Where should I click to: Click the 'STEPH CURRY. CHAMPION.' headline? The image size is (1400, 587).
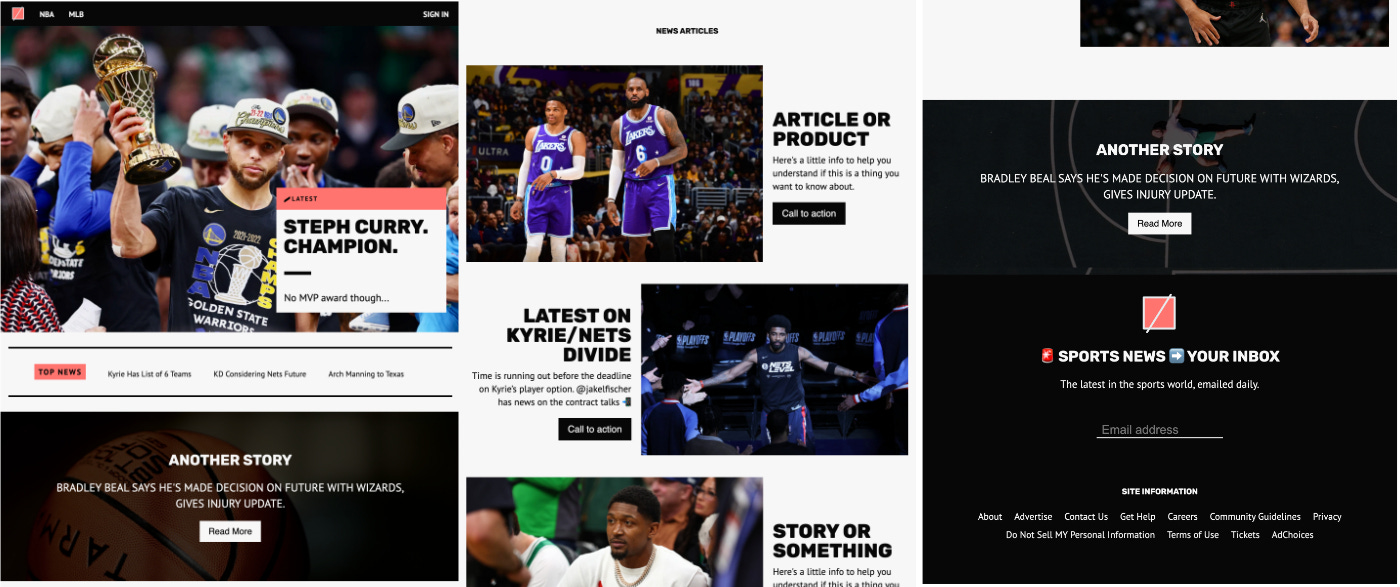(355, 236)
